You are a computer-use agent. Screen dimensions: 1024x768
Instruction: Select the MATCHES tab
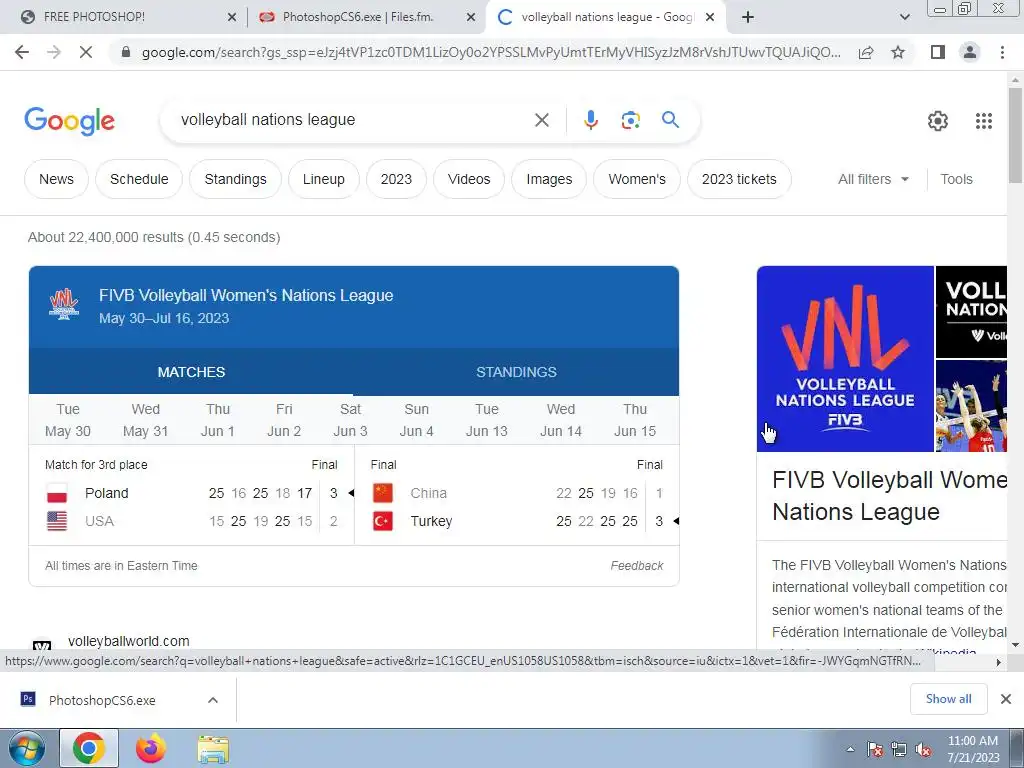pyautogui.click(x=191, y=372)
